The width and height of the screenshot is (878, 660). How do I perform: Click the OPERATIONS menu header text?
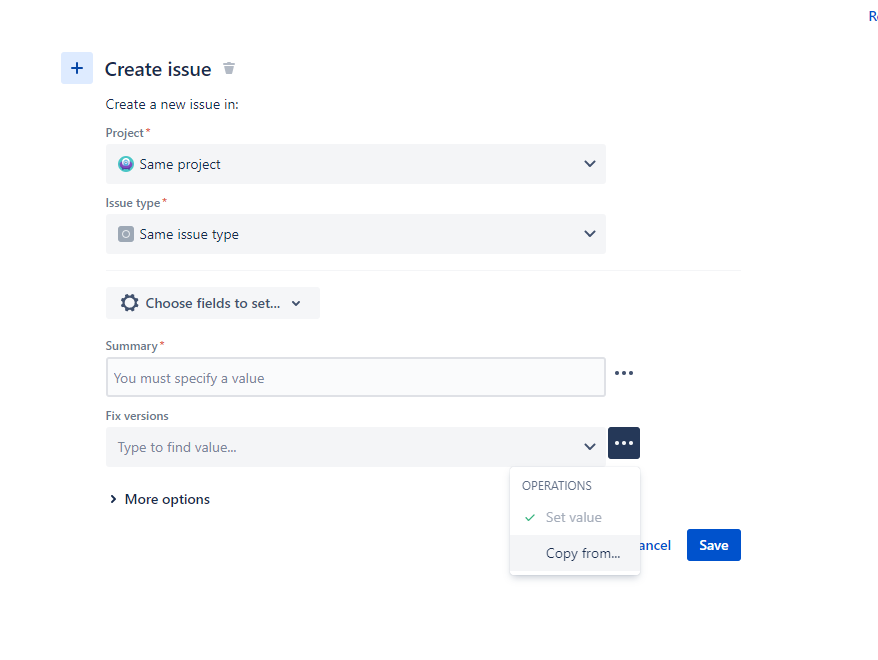557,486
